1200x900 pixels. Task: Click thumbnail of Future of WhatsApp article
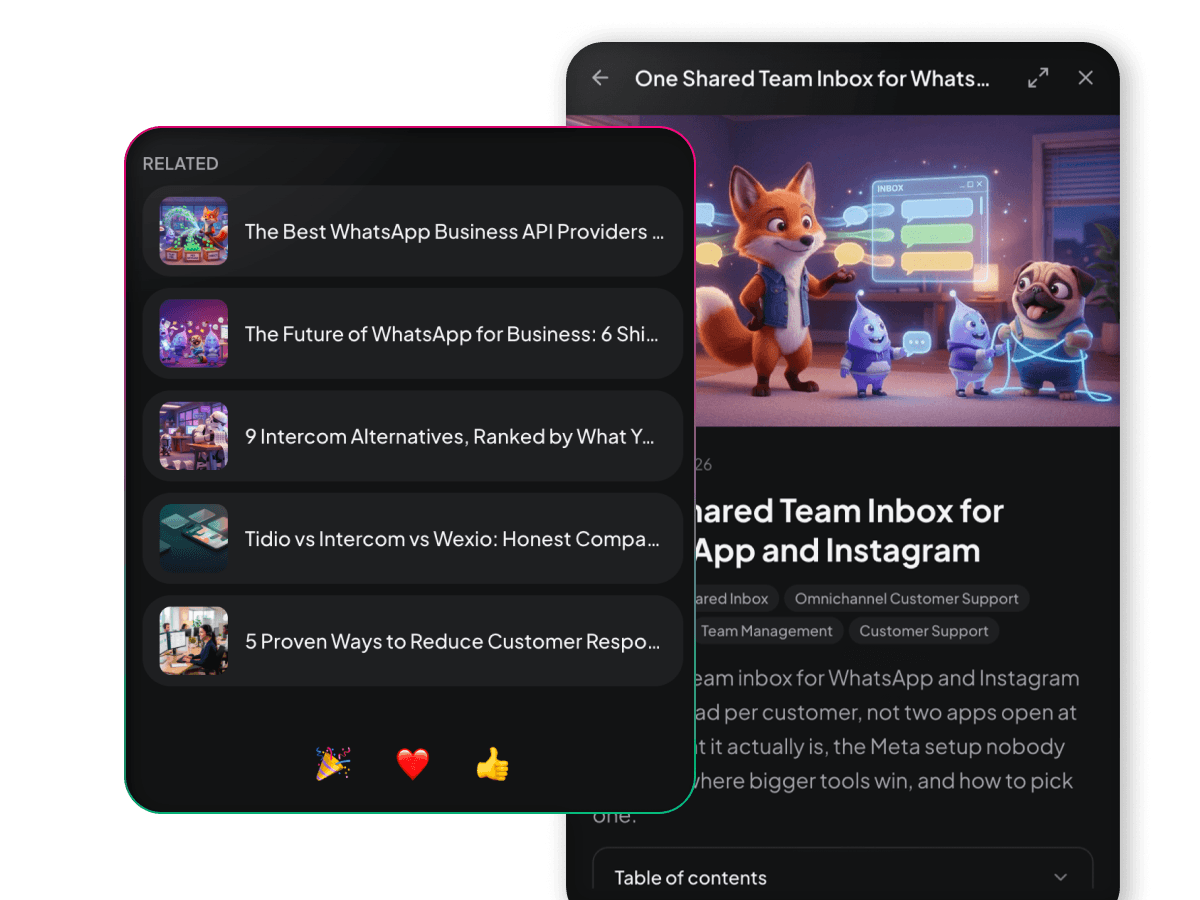pos(194,334)
